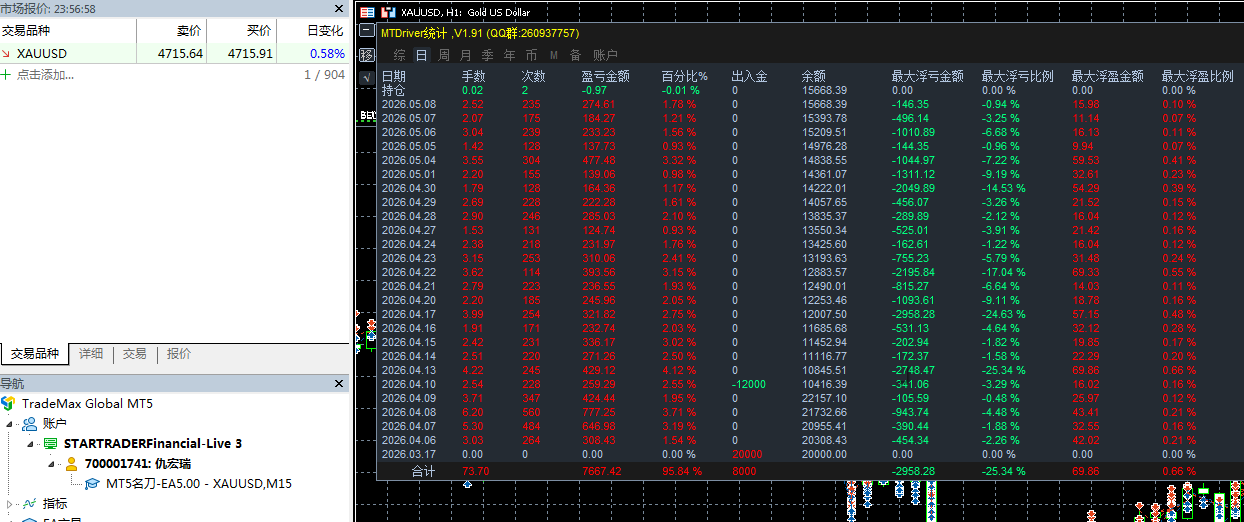Open the 账户 tab in statistics panel

605,55
